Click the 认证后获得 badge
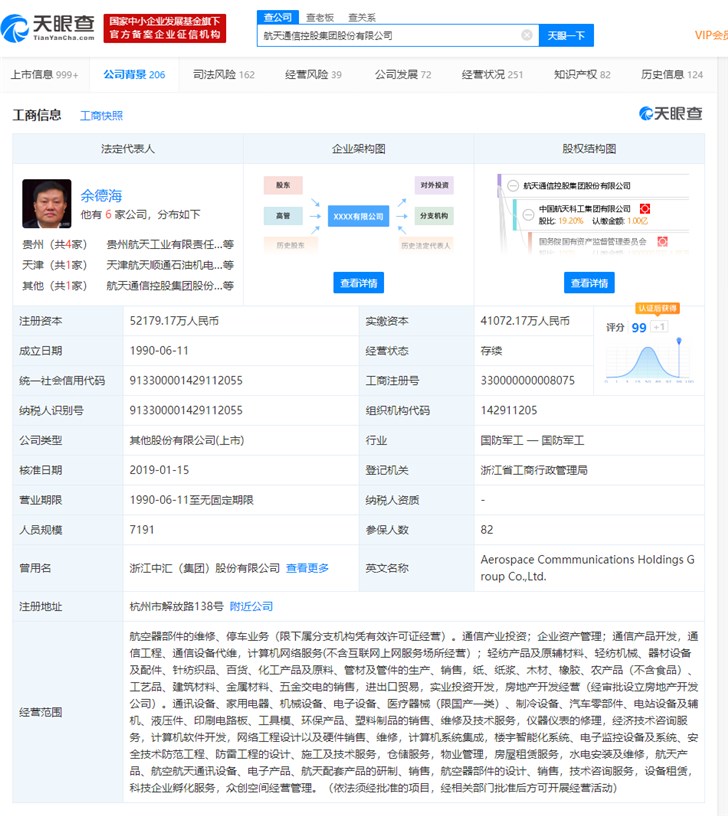Screen dimensions: 728x816 [x=658, y=308]
